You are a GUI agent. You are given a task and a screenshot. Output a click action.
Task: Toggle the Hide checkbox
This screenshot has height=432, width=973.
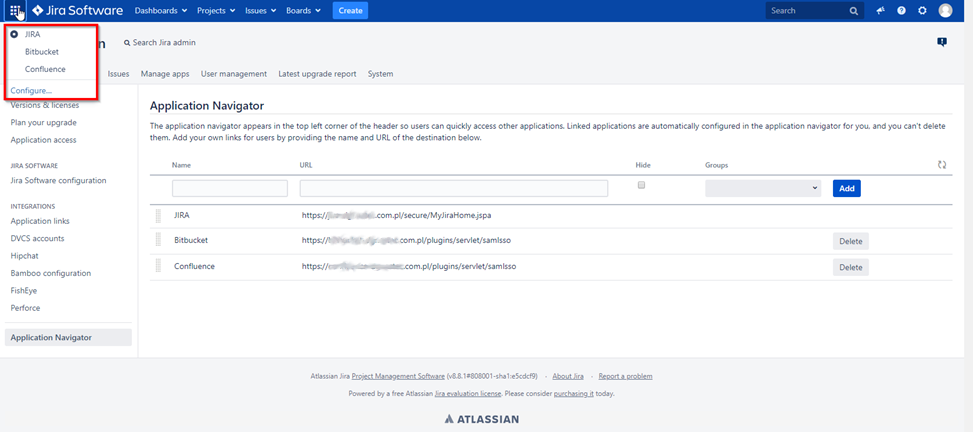[641, 185]
